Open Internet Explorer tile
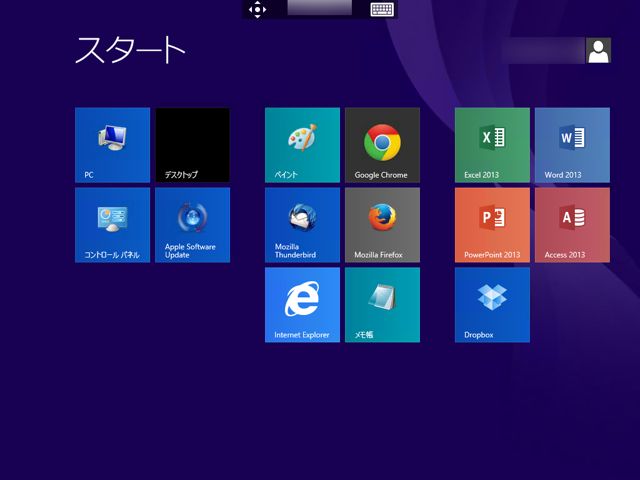This screenshot has height=480, width=640. point(302,305)
